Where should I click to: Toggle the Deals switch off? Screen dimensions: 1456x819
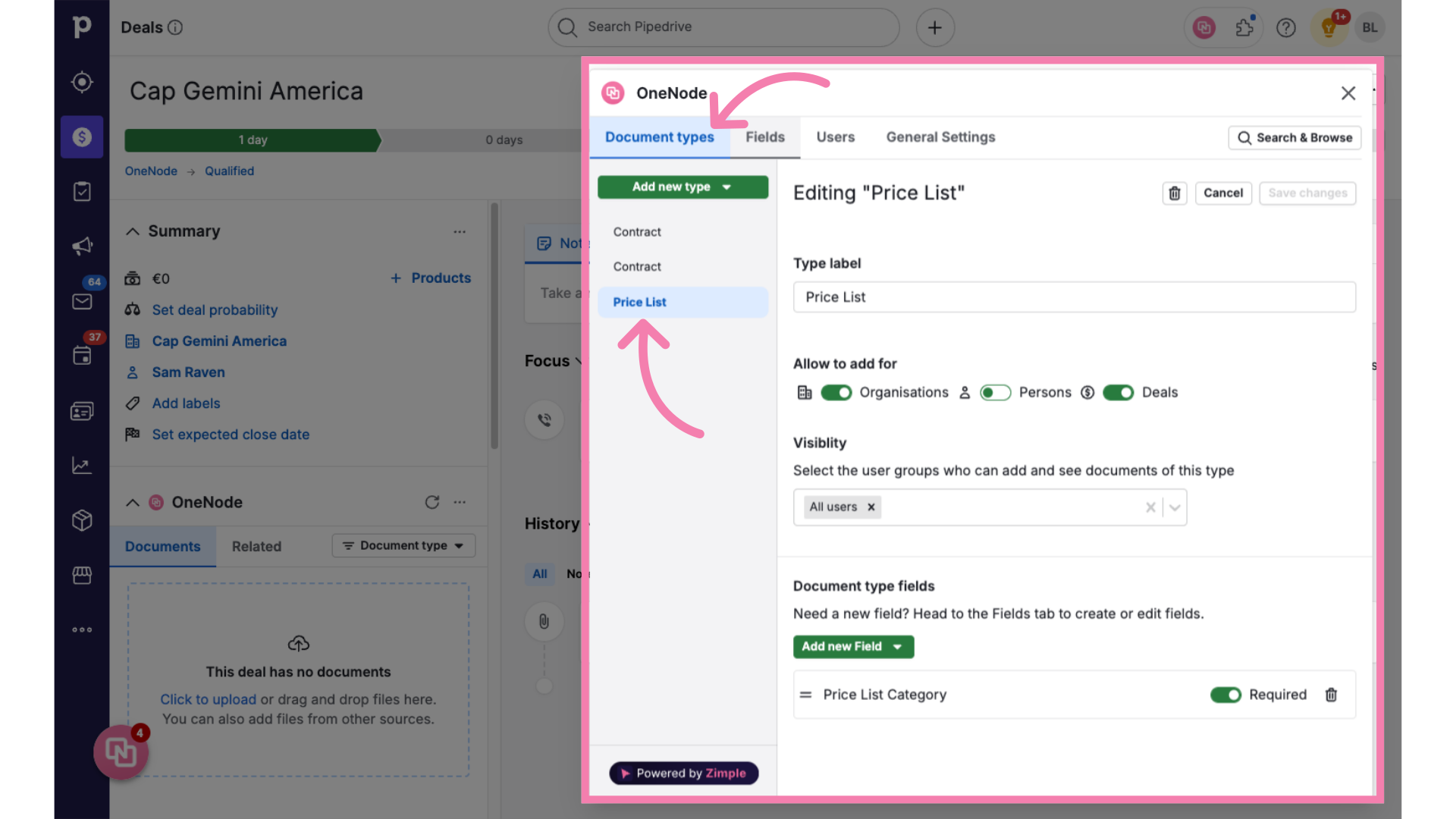[x=1119, y=392]
